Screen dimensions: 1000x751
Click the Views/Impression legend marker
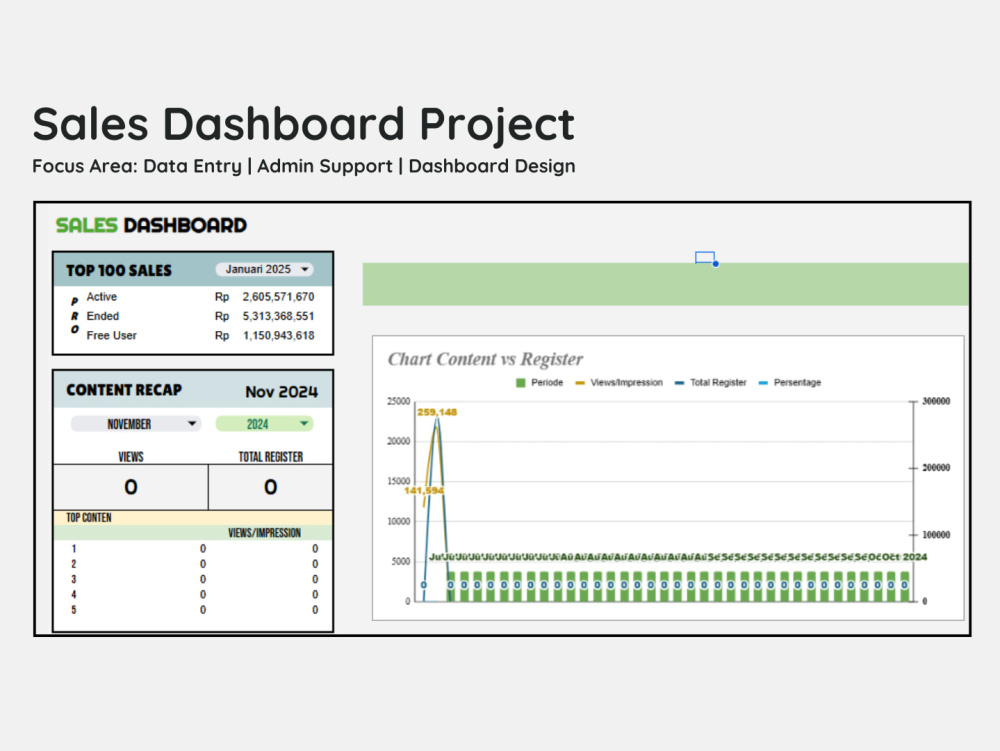click(x=580, y=383)
